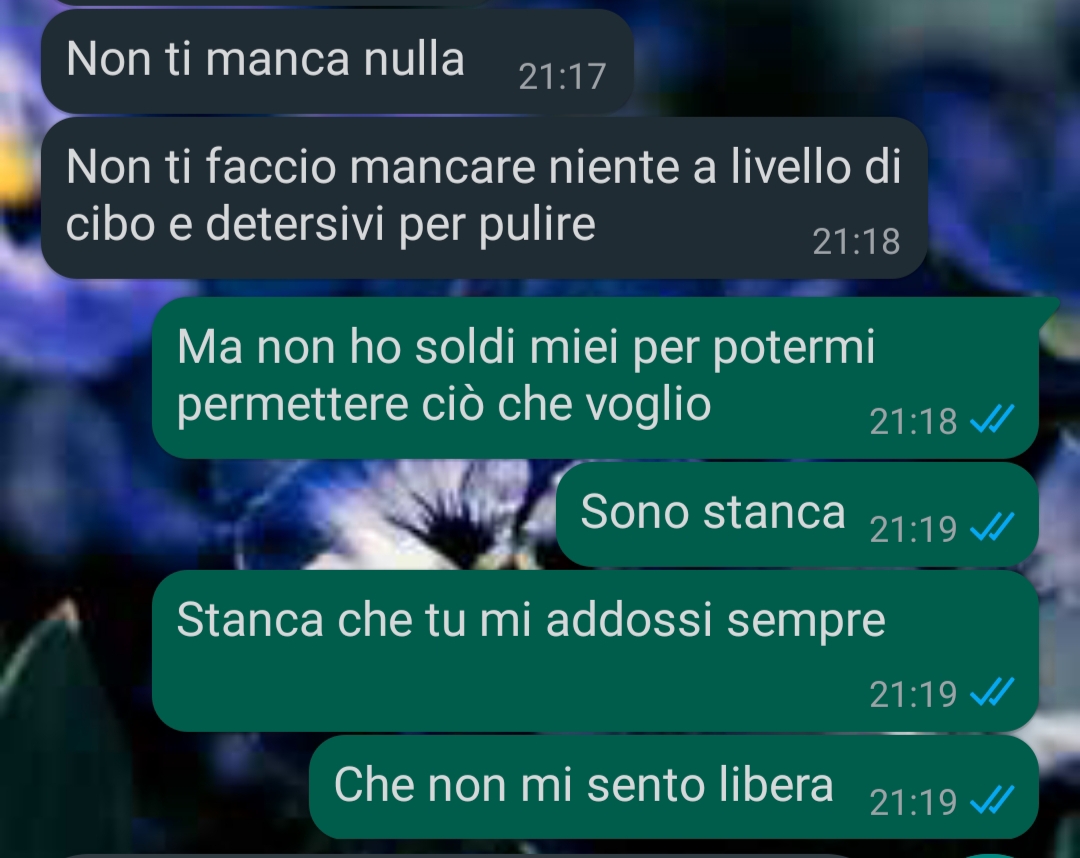Tap blue double-check on "Sono stanca" message
This screenshot has height=858, width=1080.
(x=992, y=528)
